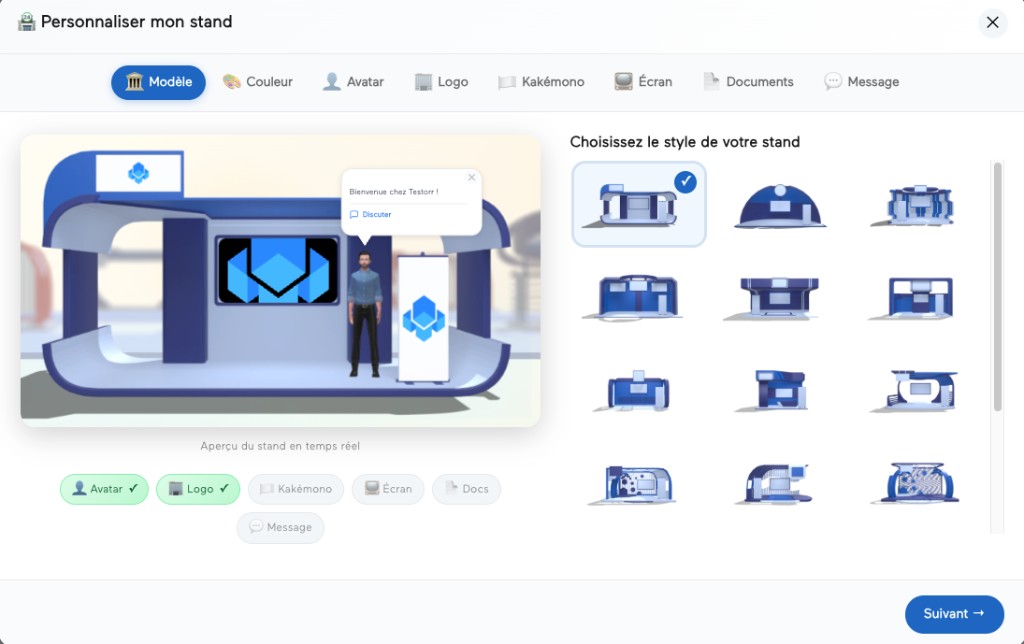Click the kakemono banner in preview
Viewport: 1024px width, 644px height.
point(423,318)
